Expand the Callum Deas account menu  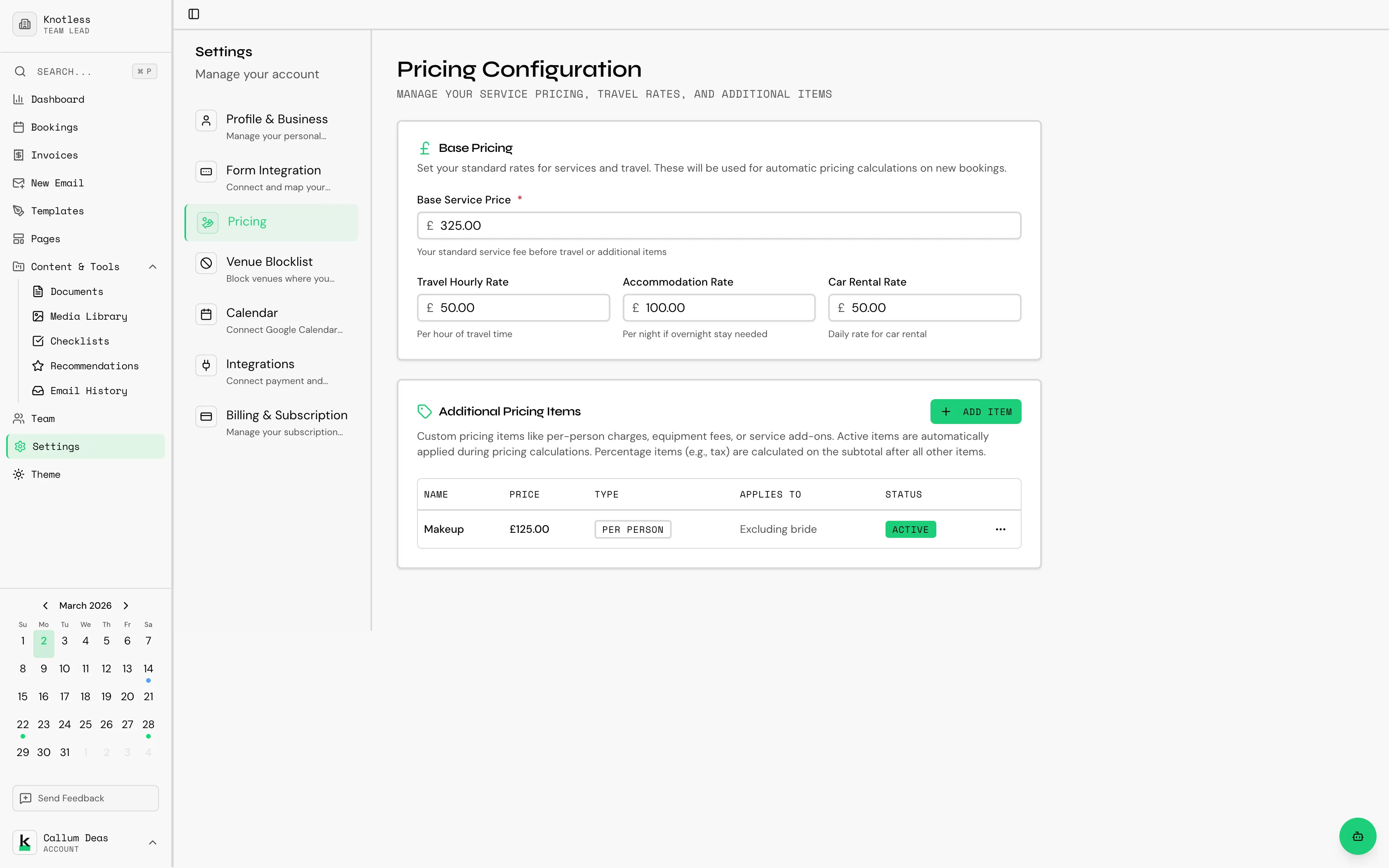[152, 842]
